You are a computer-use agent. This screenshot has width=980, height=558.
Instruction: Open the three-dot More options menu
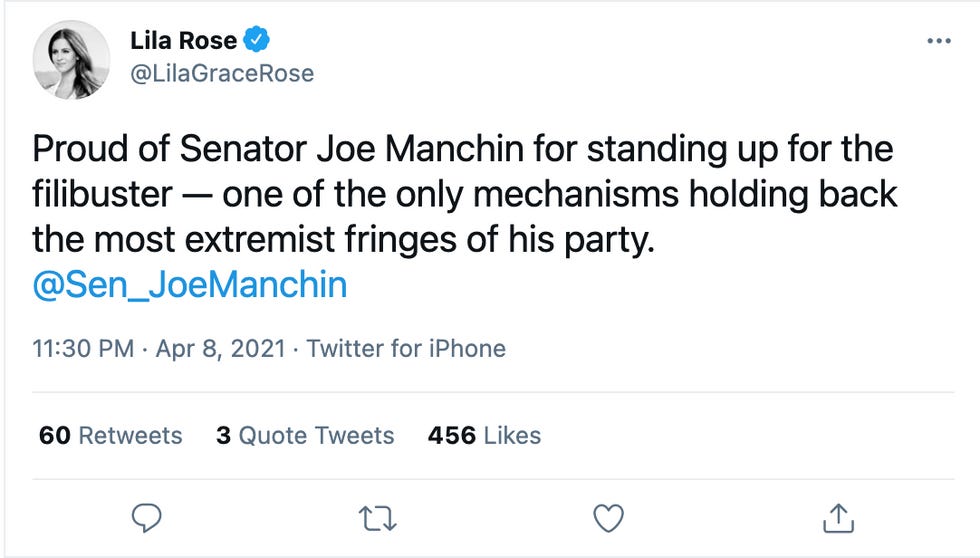coord(938,41)
